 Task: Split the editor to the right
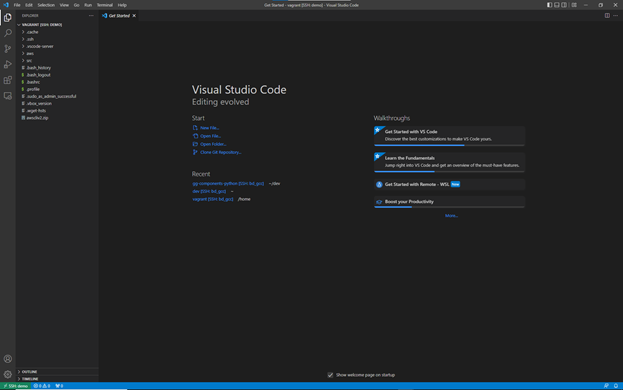click(x=607, y=15)
